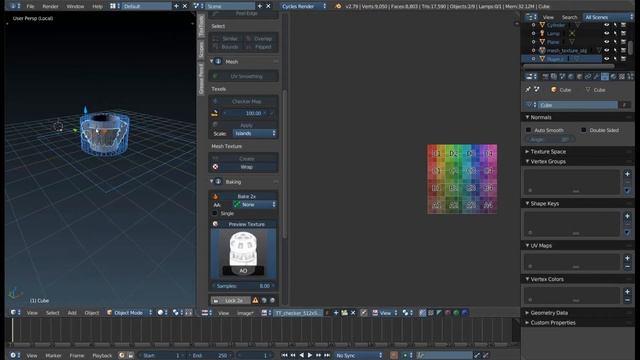Toggle visibility eye for Cylinder

(x=607, y=25)
